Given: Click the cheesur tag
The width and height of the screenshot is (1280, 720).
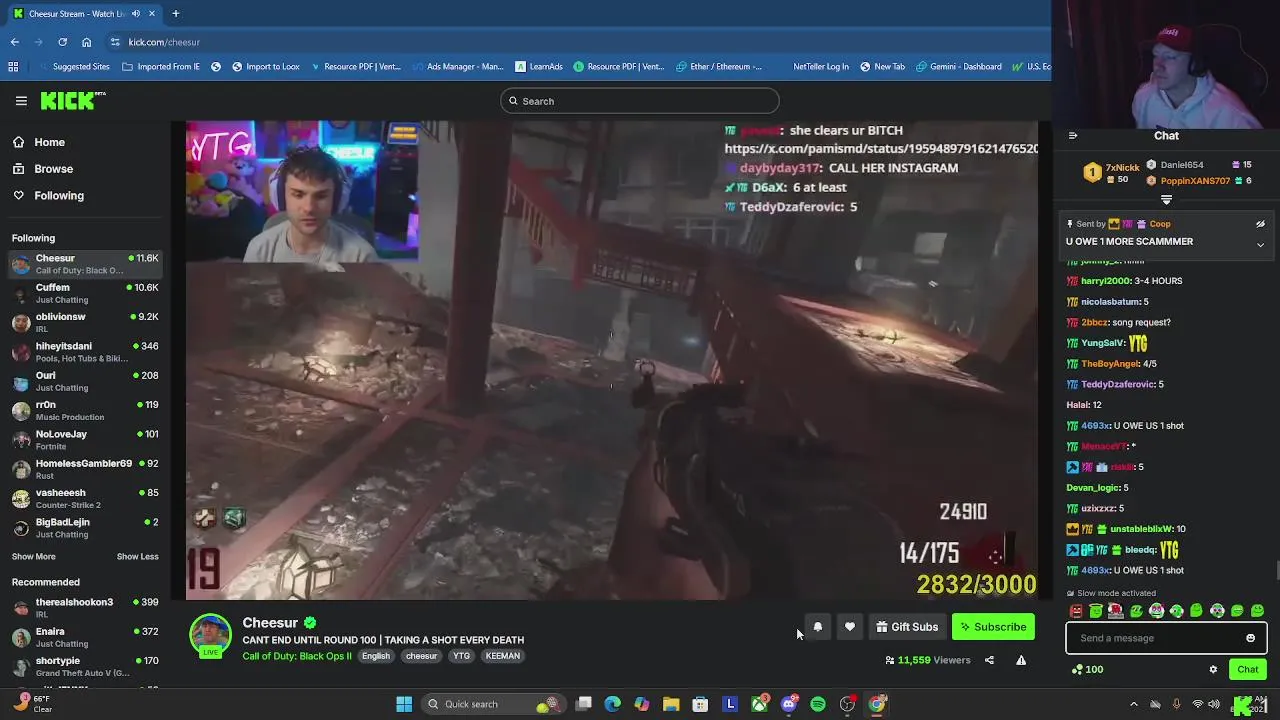Looking at the screenshot, I should (x=421, y=656).
